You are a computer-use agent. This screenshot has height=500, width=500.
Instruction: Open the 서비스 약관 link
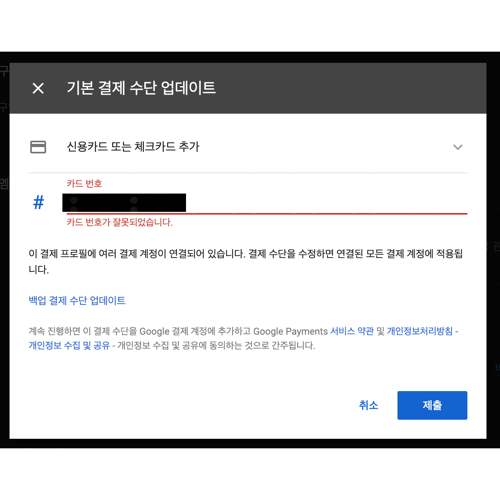[x=352, y=331]
